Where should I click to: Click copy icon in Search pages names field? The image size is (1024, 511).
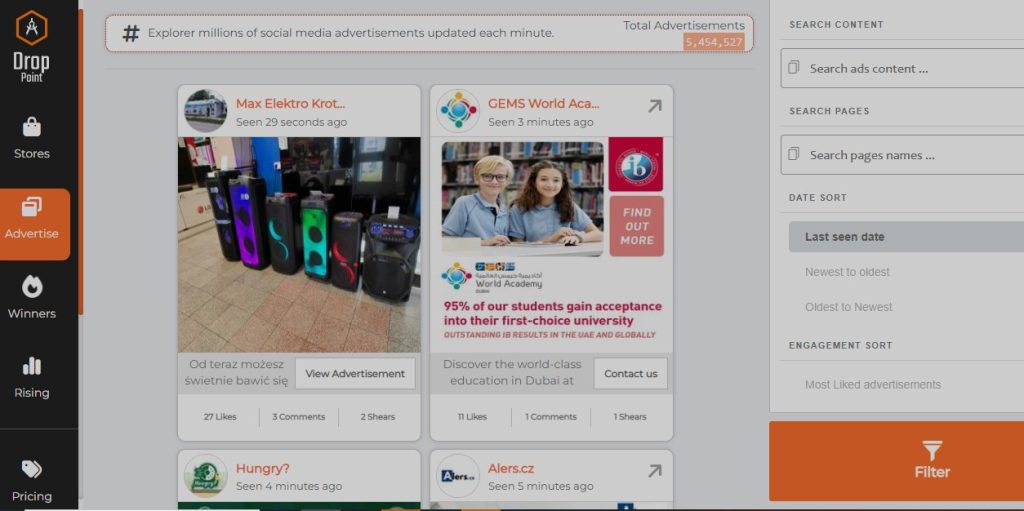(793, 154)
